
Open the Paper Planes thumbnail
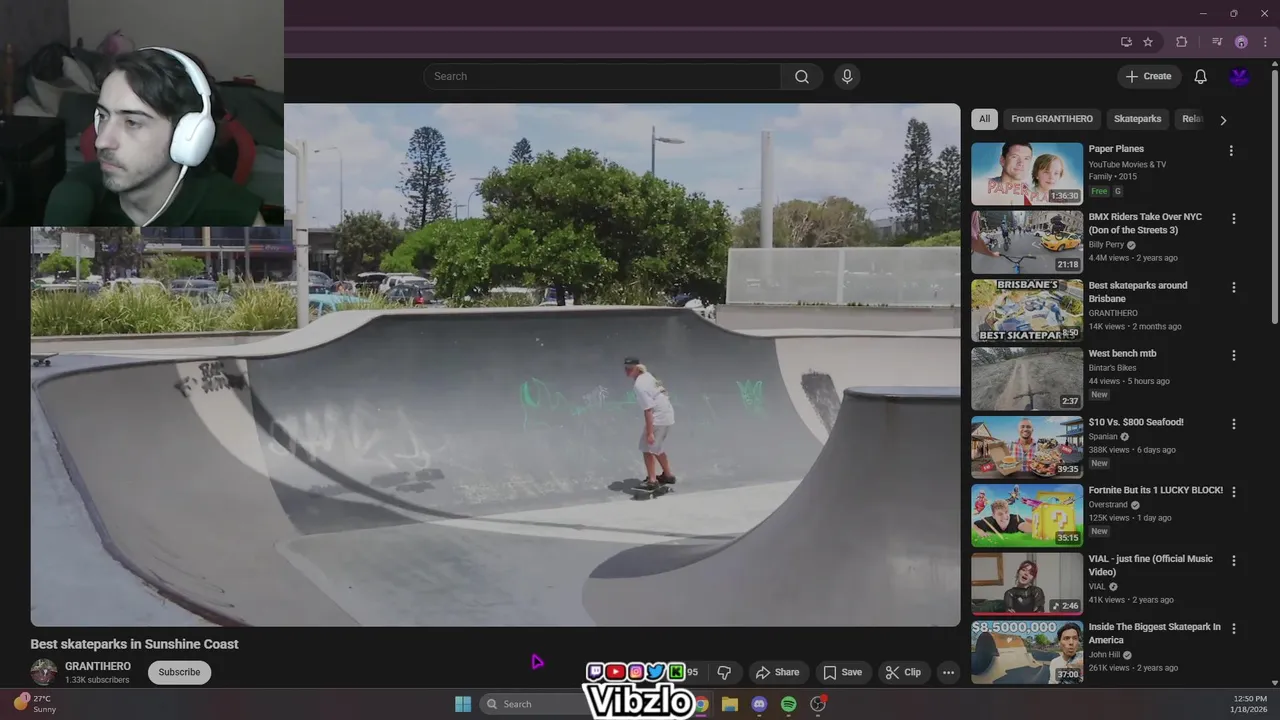tap(1027, 173)
